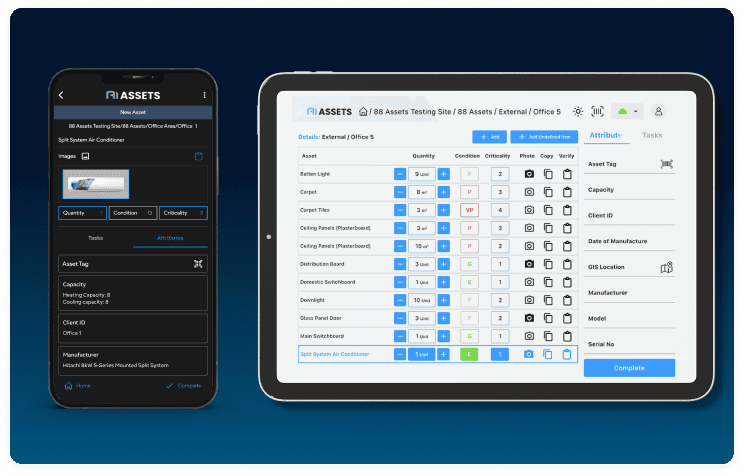Increase quantity for Downlight
The height and width of the screenshot is (476, 744).
point(444,300)
